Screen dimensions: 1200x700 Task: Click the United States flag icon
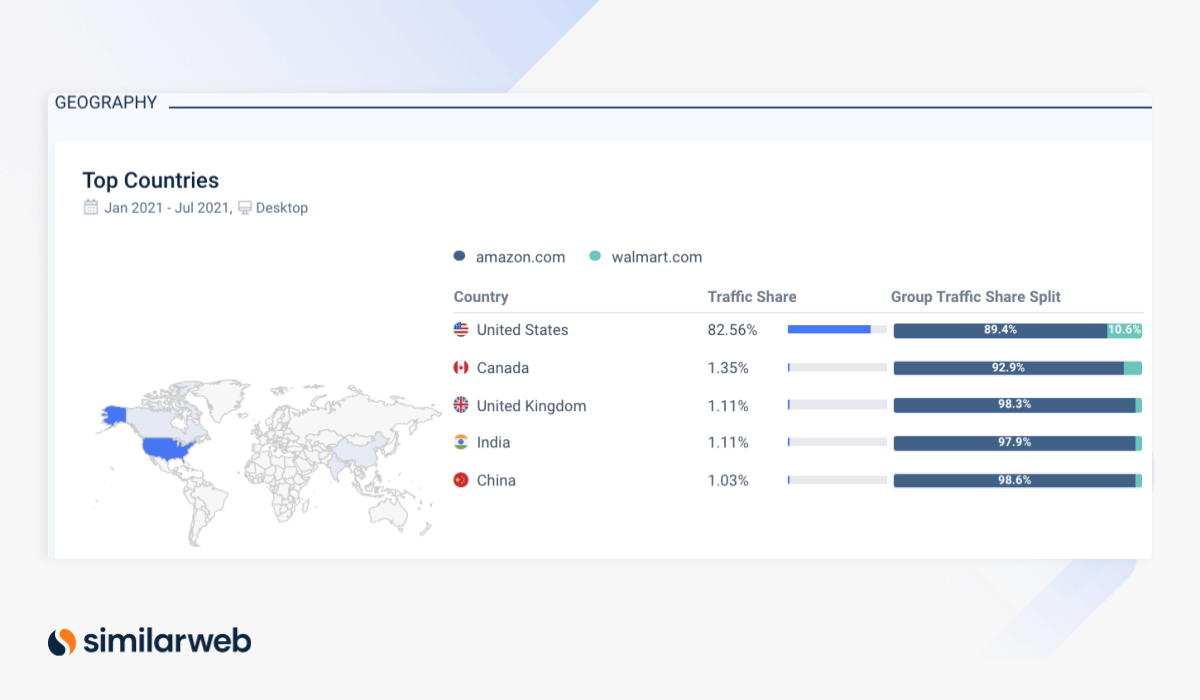[461, 330]
